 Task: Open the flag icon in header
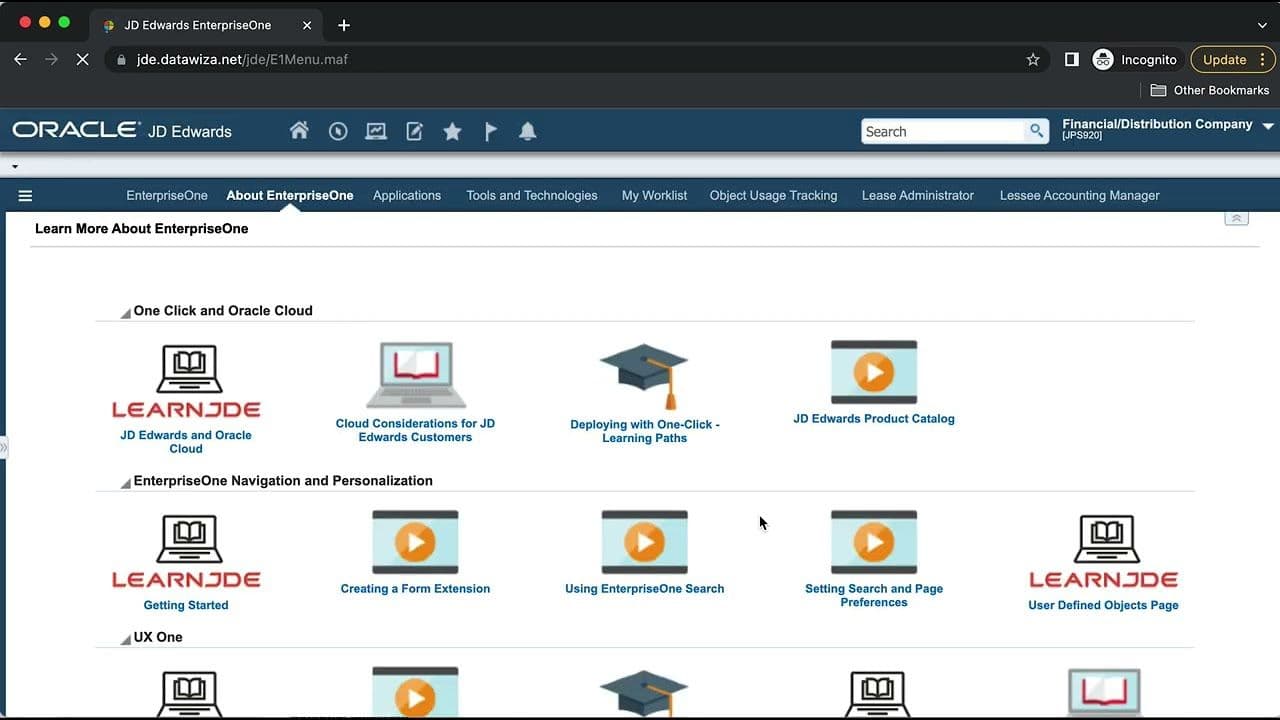pyautogui.click(x=491, y=131)
